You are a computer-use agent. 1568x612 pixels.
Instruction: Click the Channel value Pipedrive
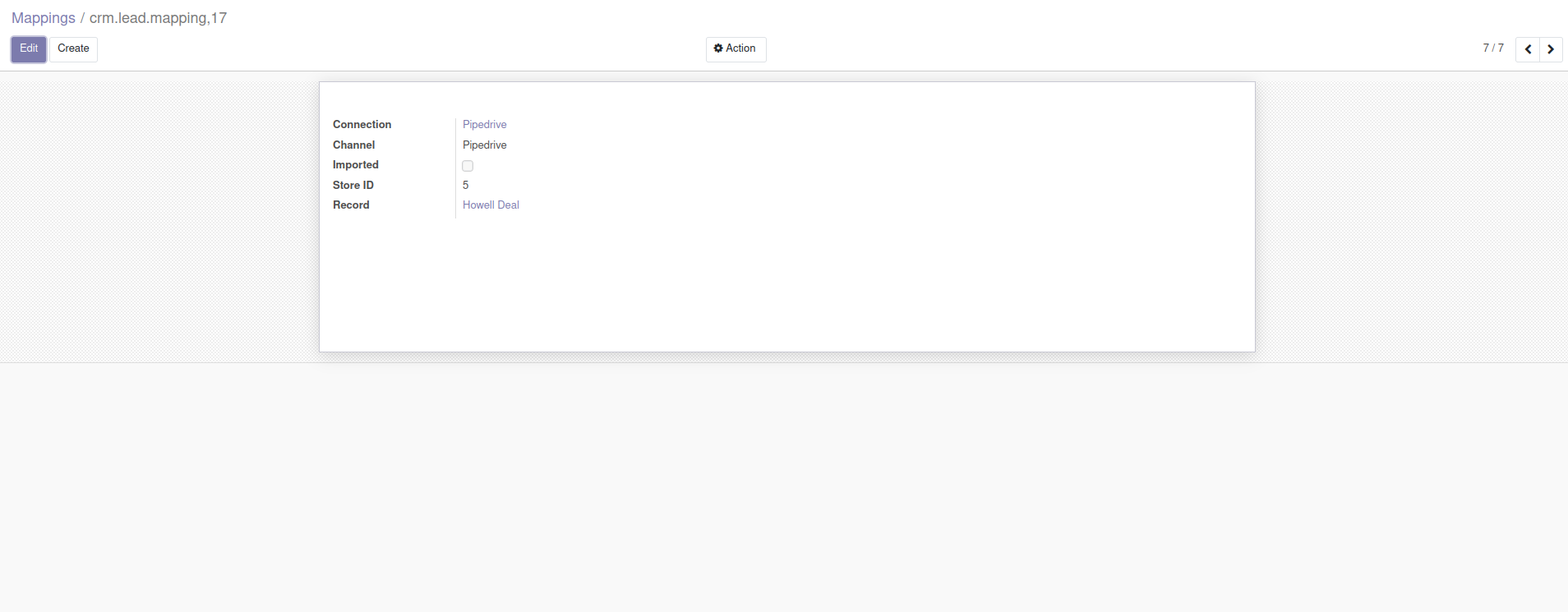click(x=484, y=145)
